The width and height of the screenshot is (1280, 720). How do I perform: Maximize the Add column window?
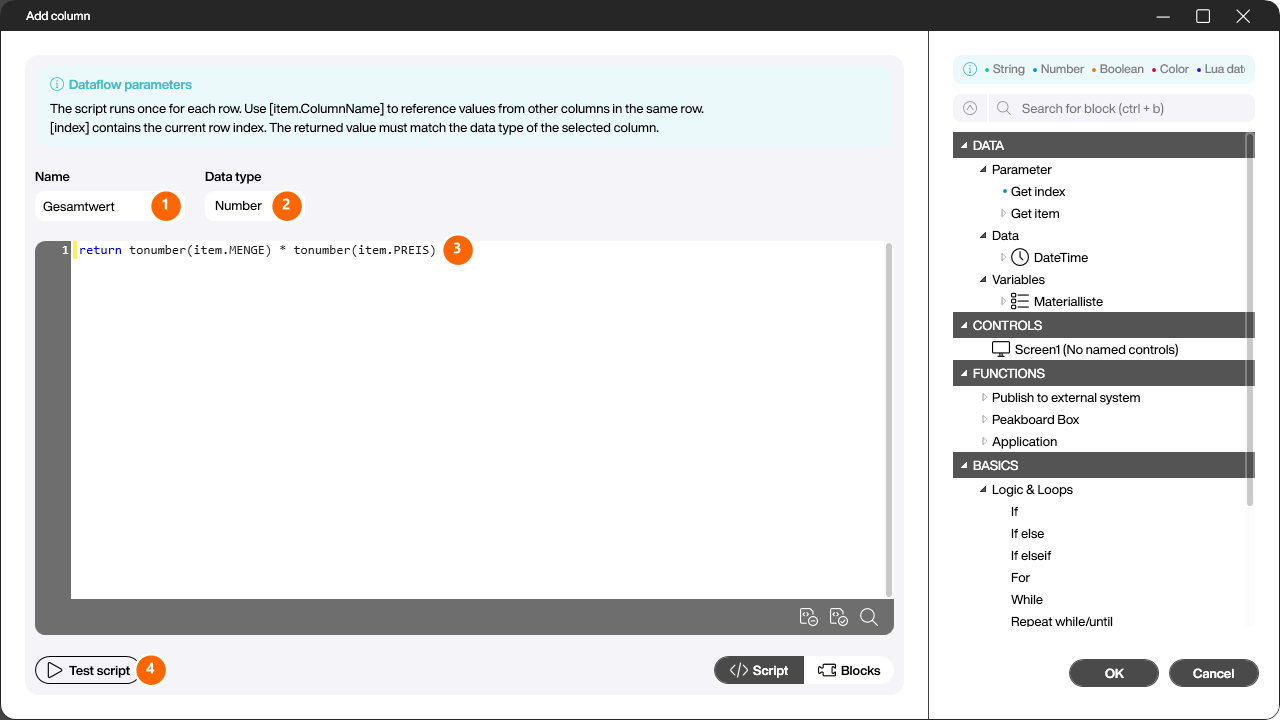[x=1203, y=16]
